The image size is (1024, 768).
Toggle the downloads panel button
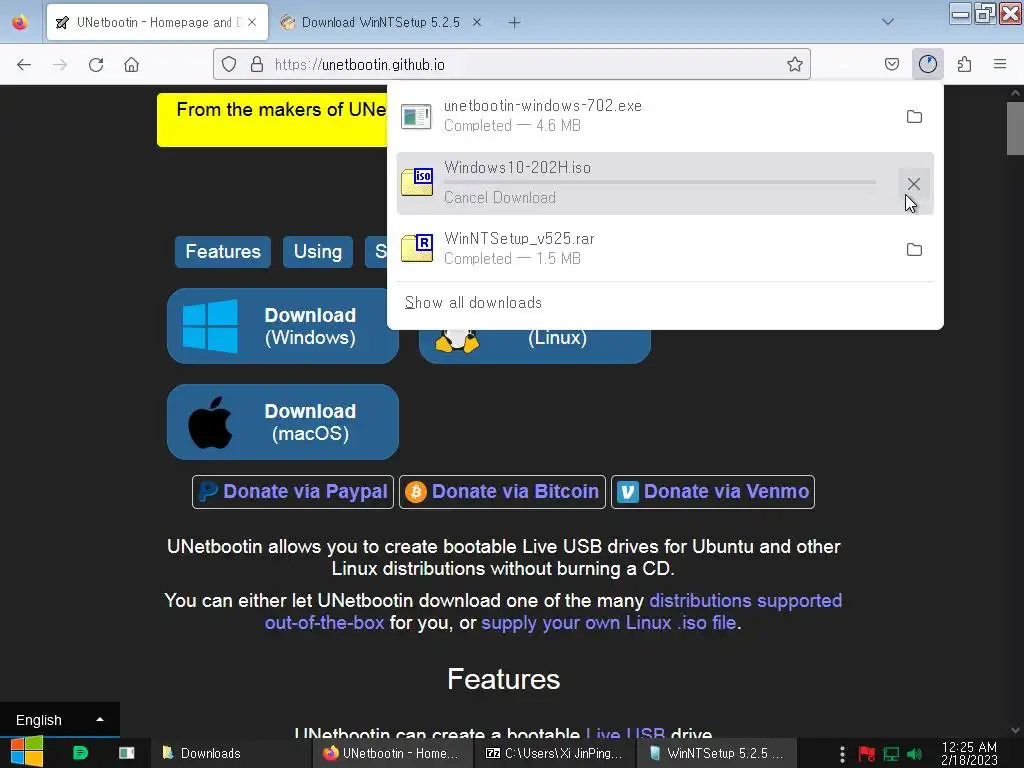point(927,64)
